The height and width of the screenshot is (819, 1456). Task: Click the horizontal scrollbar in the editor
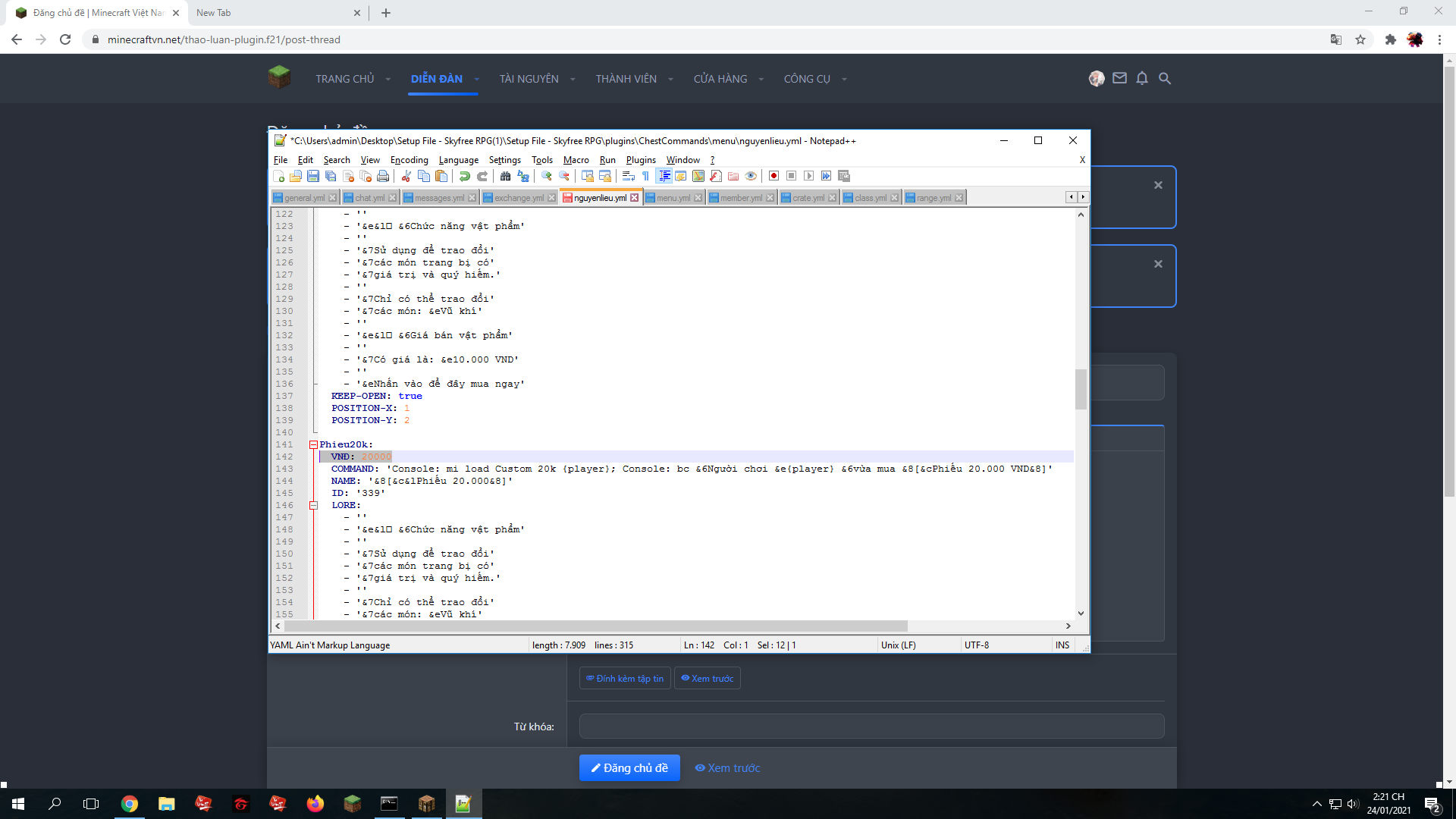click(x=595, y=626)
